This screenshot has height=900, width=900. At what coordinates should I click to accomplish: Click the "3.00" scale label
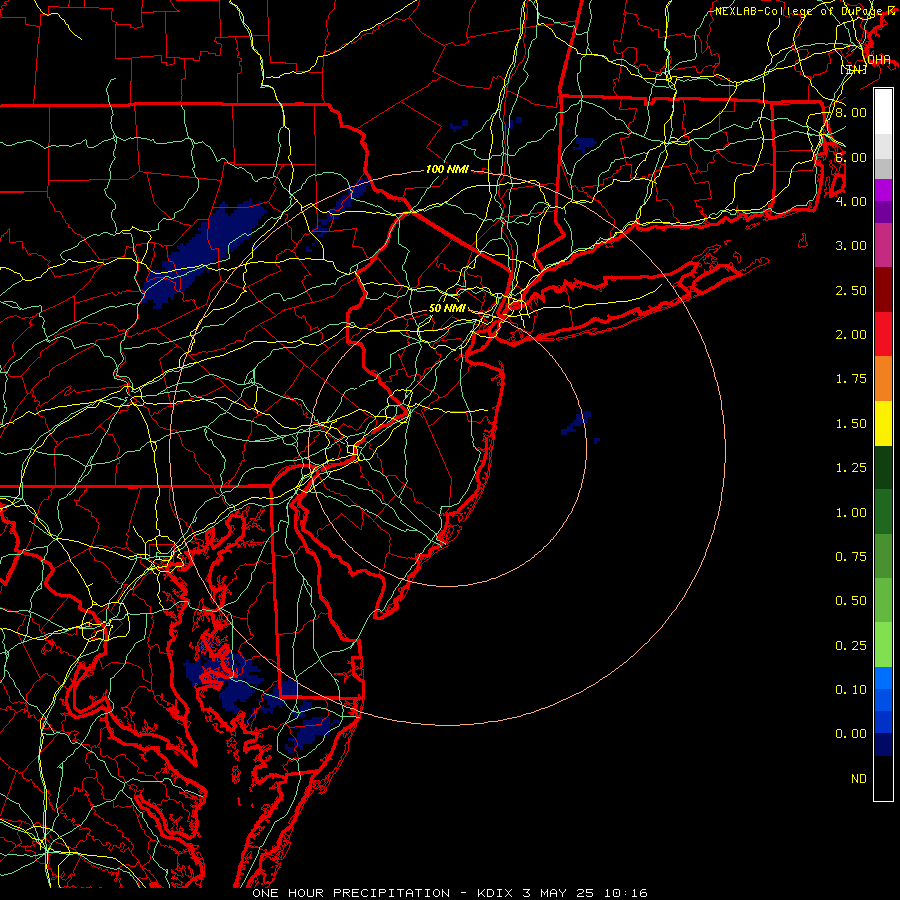(x=851, y=246)
